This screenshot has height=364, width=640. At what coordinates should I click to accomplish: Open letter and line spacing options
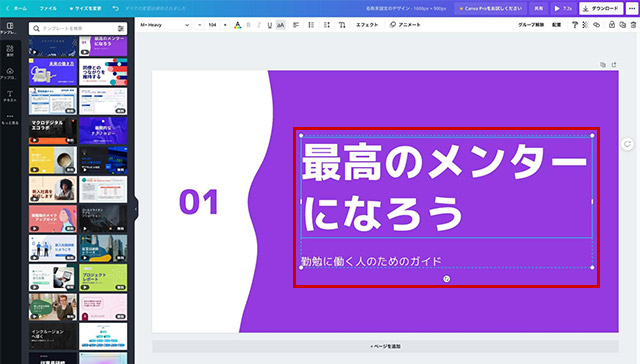[327, 25]
